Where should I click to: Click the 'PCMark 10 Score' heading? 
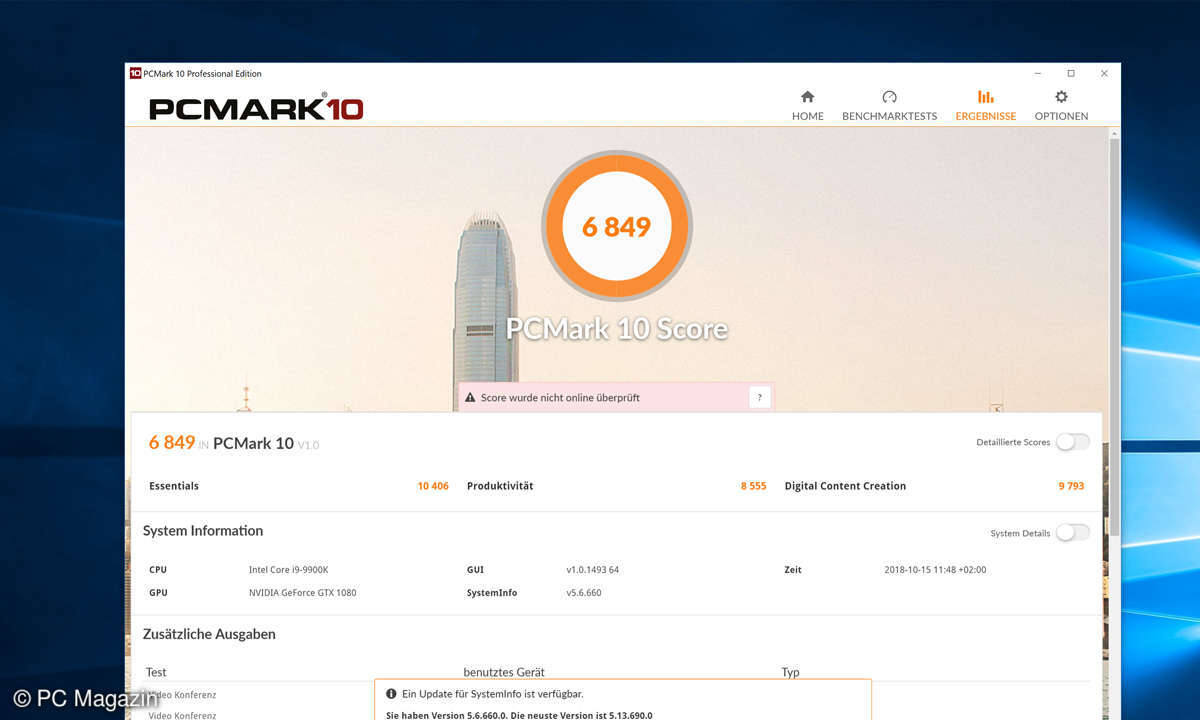click(617, 329)
